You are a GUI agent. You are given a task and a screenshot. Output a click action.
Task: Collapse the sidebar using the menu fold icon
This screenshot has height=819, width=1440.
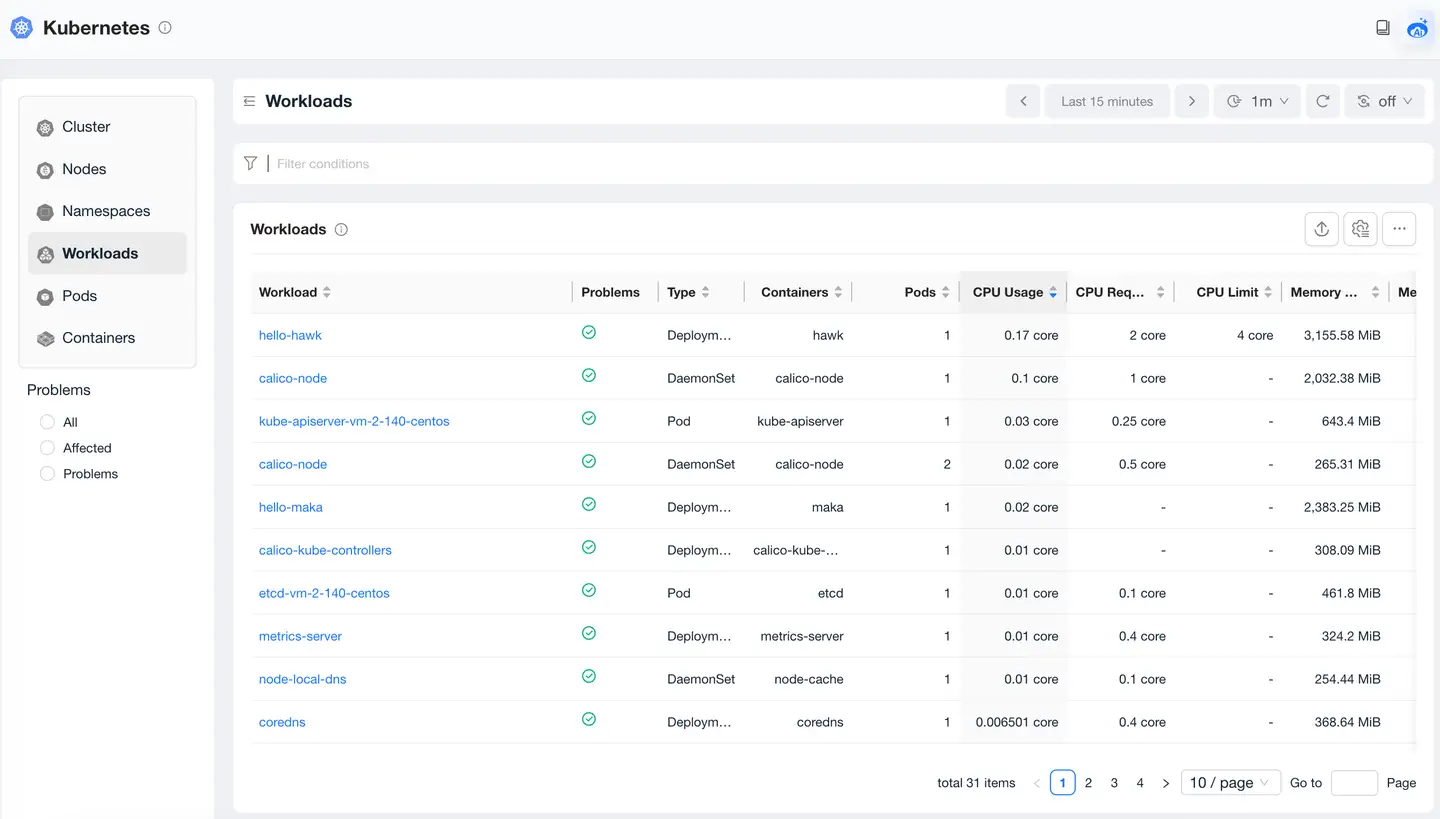(250, 101)
